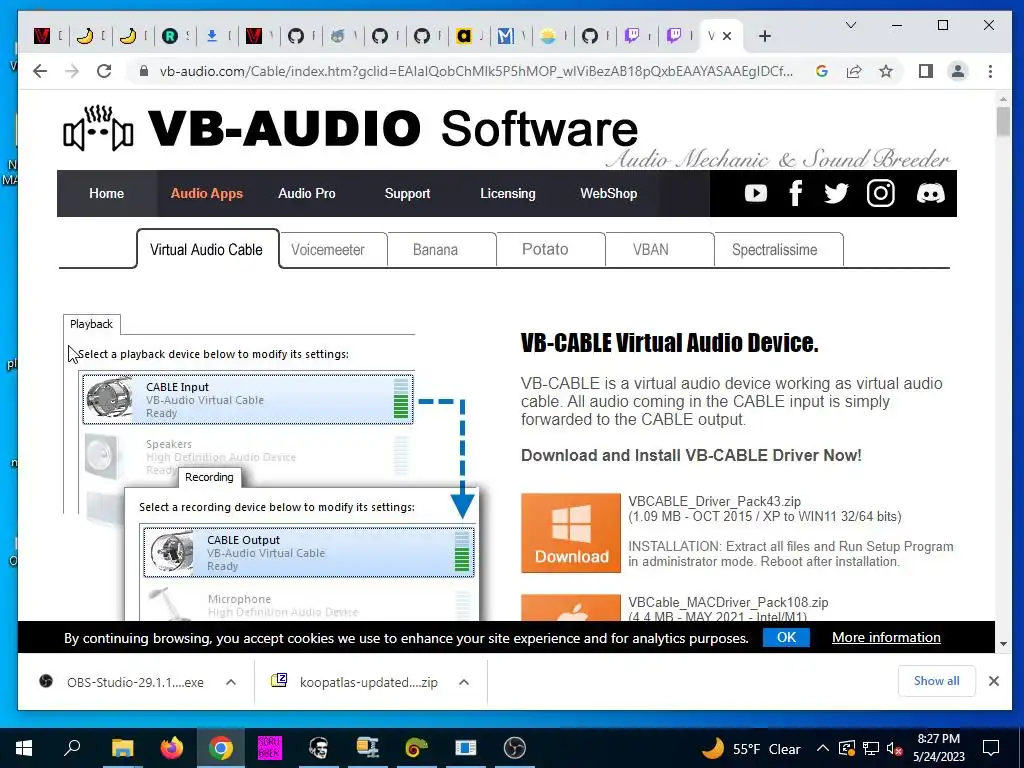
Task: Reload the page with refresh icon
Action: pyautogui.click(x=104, y=71)
